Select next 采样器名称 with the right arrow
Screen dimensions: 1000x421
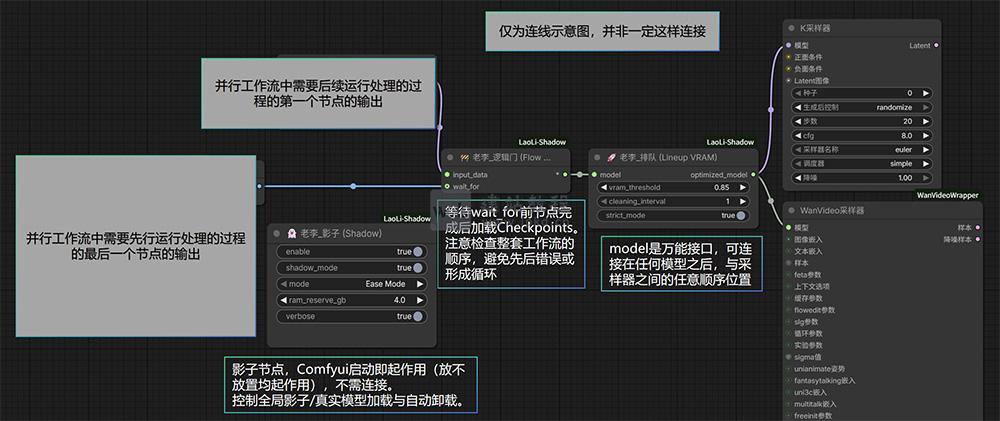pyautogui.click(x=925, y=150)
